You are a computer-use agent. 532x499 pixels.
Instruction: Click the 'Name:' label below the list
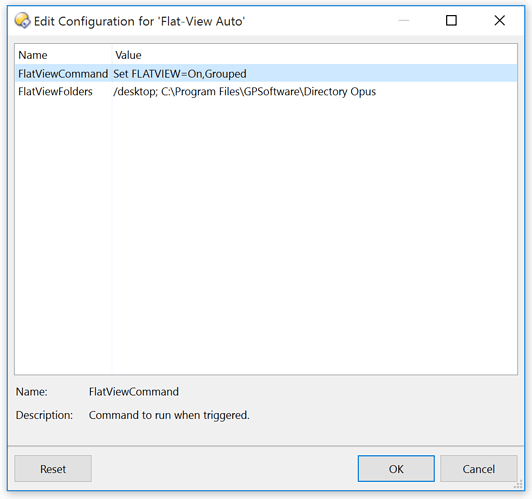click(32, 391)
